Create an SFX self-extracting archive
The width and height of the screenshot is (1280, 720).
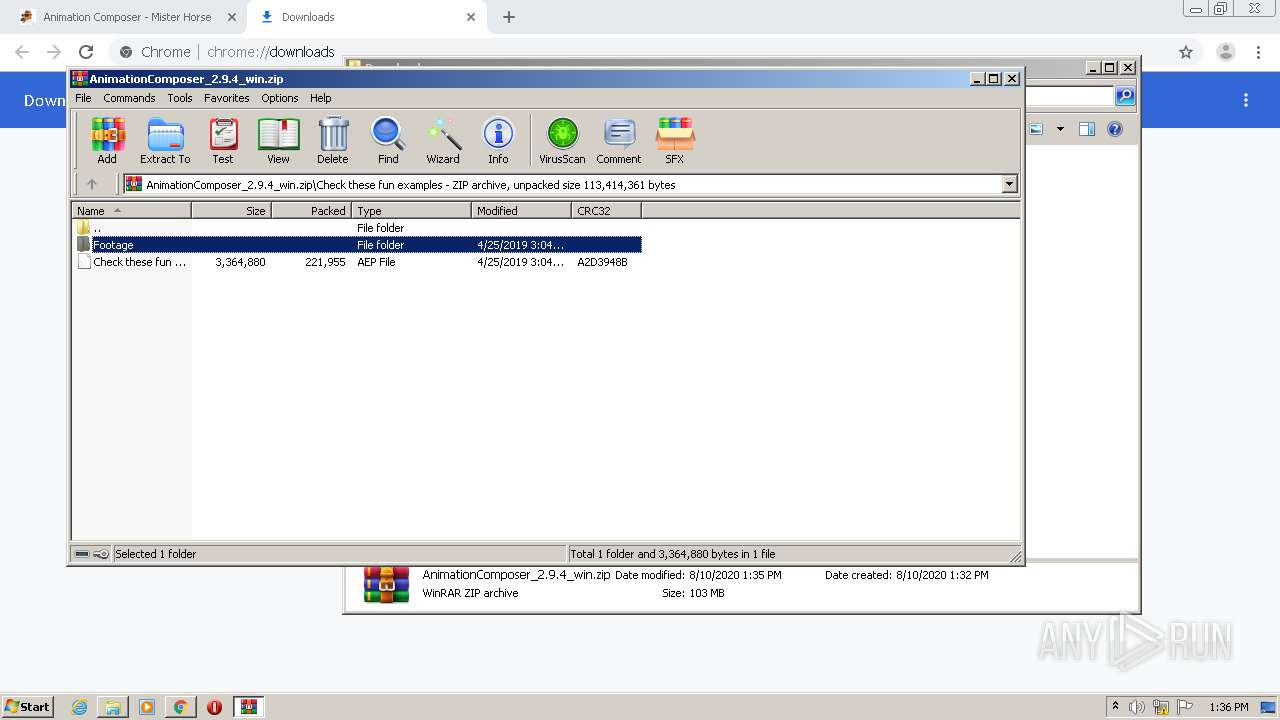click(x=675, y=140)
